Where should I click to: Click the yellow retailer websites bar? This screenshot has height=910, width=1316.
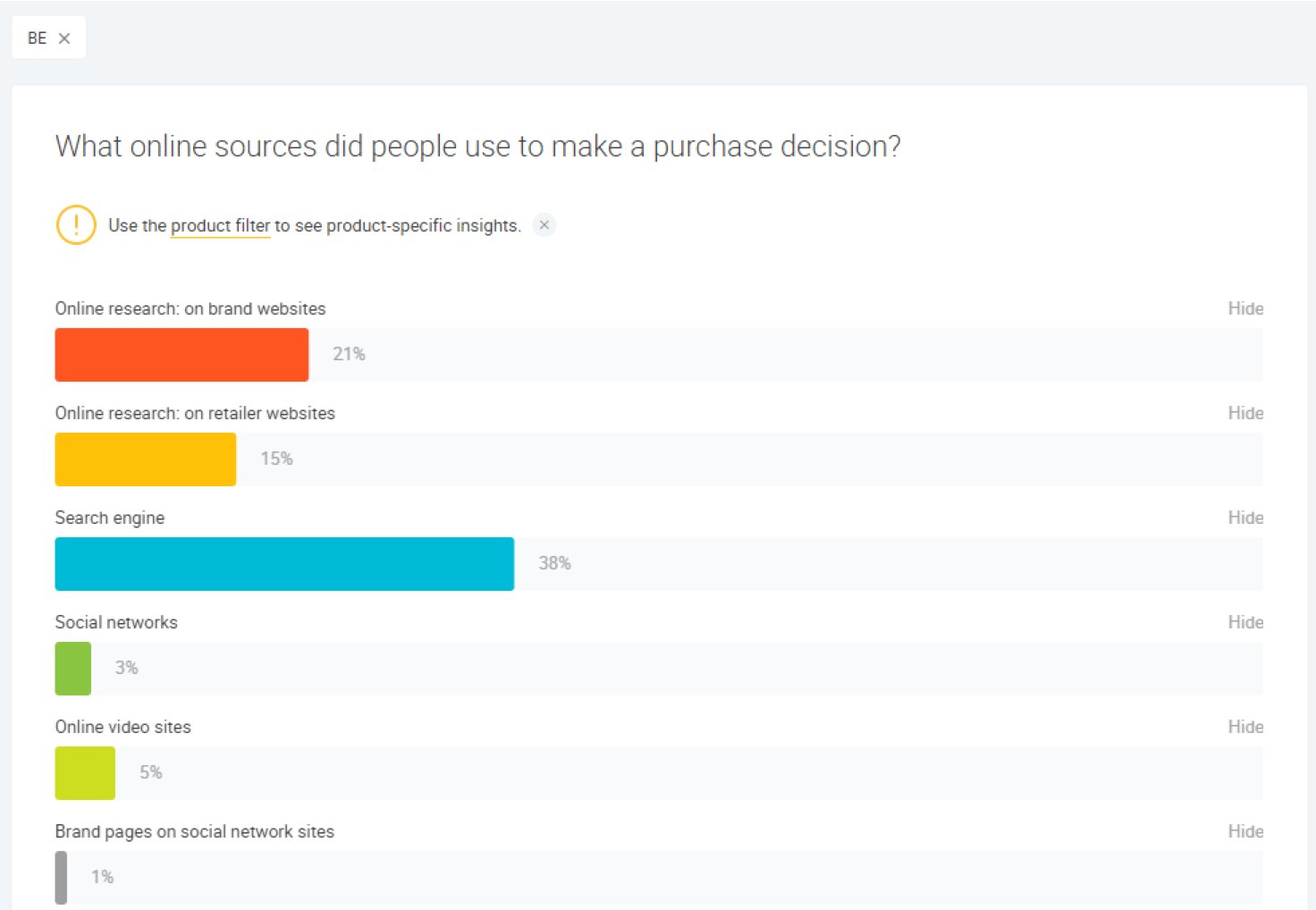click(146, 459)
